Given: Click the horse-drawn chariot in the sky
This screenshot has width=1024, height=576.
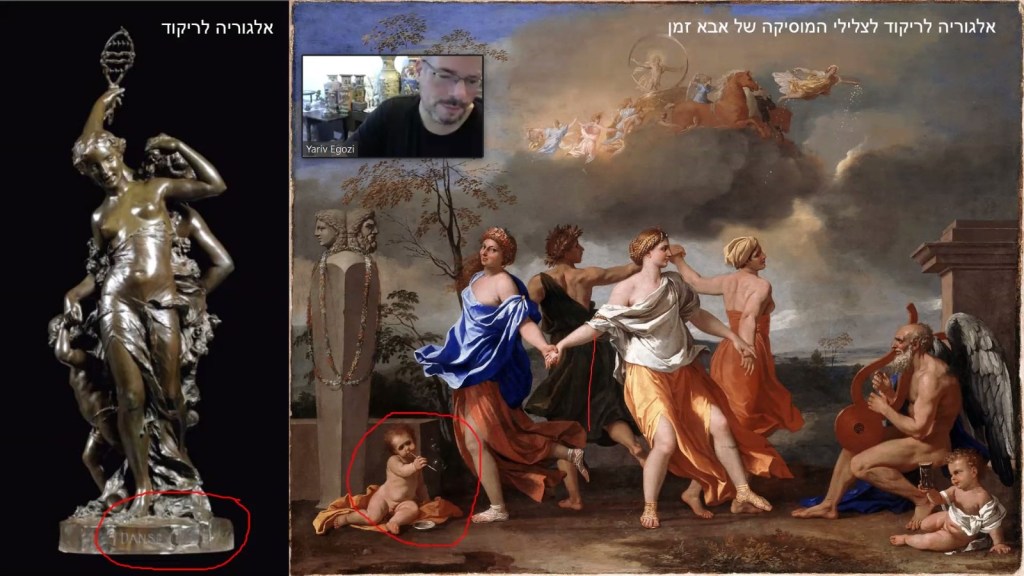Looking at the screenshot, I should pos(700,100).
